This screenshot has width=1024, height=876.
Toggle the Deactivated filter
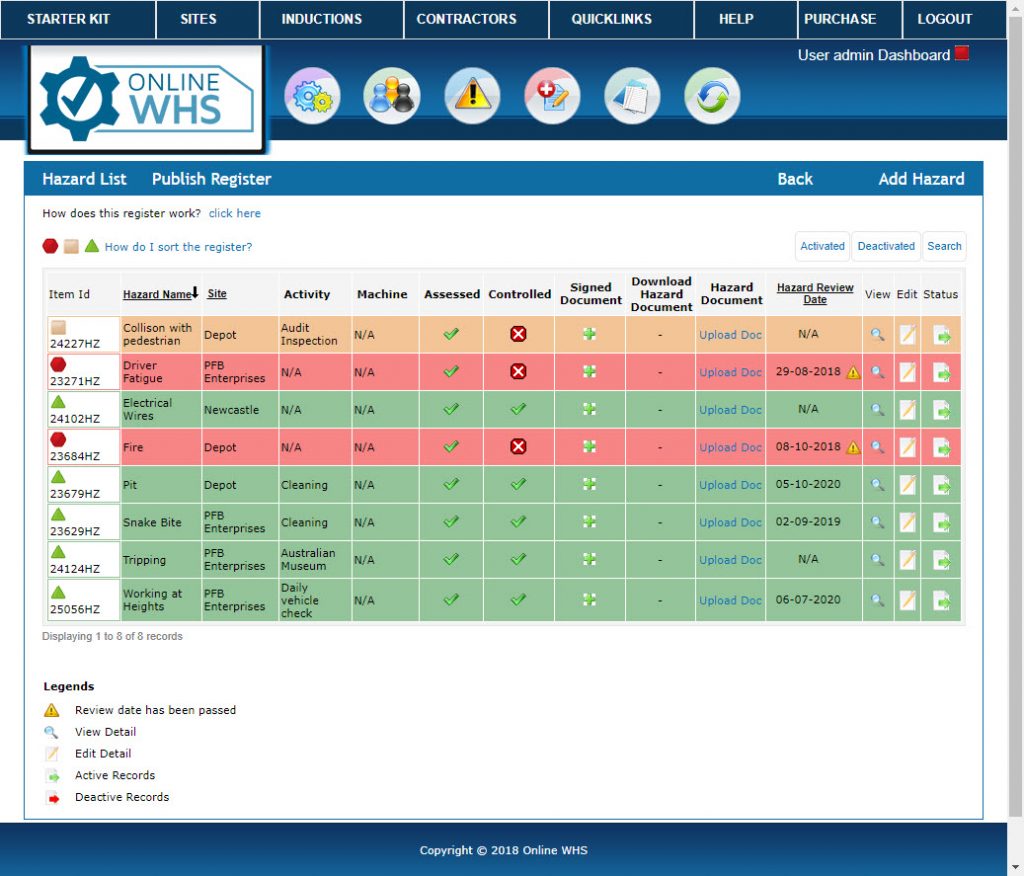(x=886, y=246)
